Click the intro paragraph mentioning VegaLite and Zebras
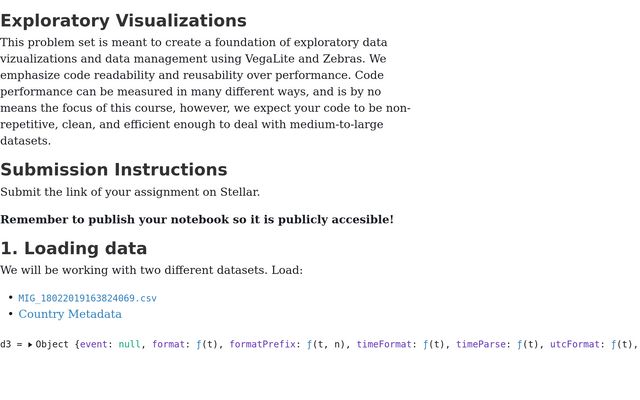 [x=205, y=91]
